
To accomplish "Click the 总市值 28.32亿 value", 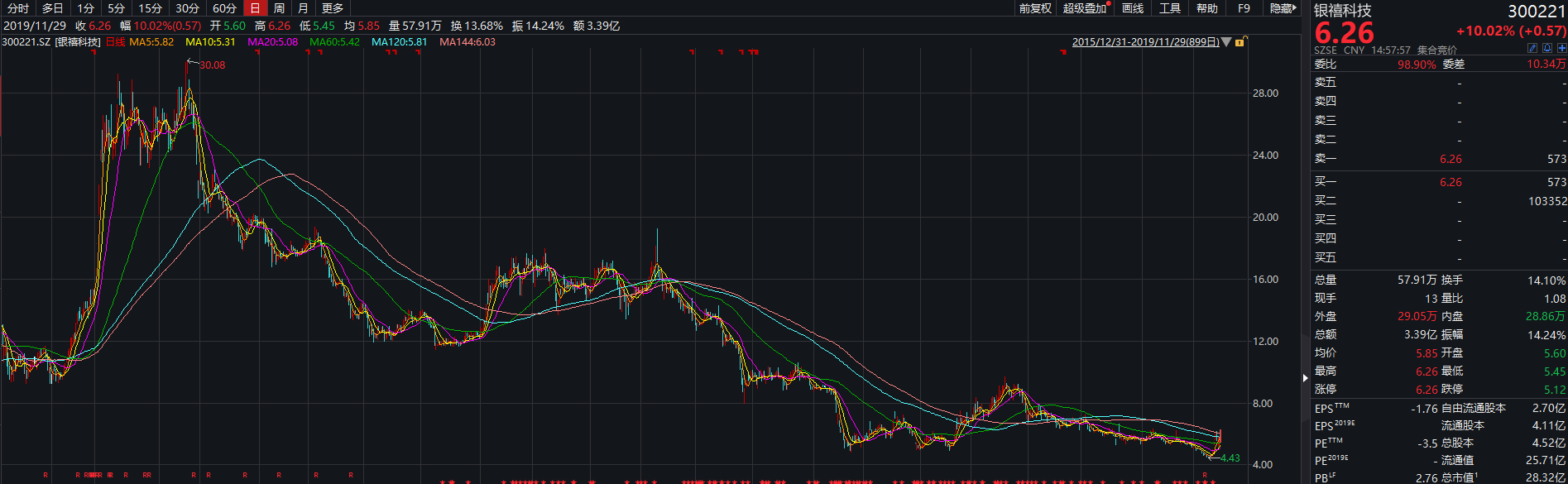I will pos(1546,477).
